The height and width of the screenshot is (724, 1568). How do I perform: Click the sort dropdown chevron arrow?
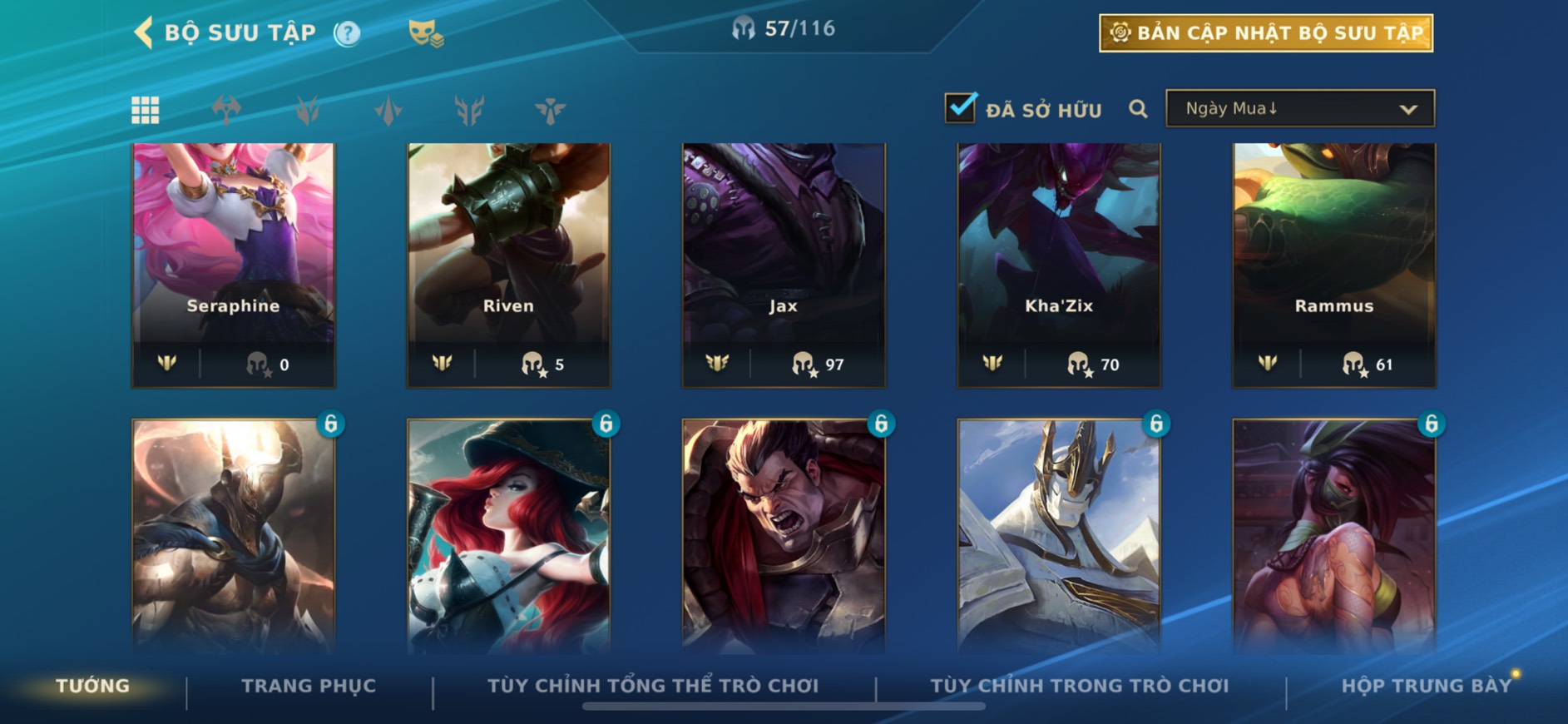[x=1408, y=109]
